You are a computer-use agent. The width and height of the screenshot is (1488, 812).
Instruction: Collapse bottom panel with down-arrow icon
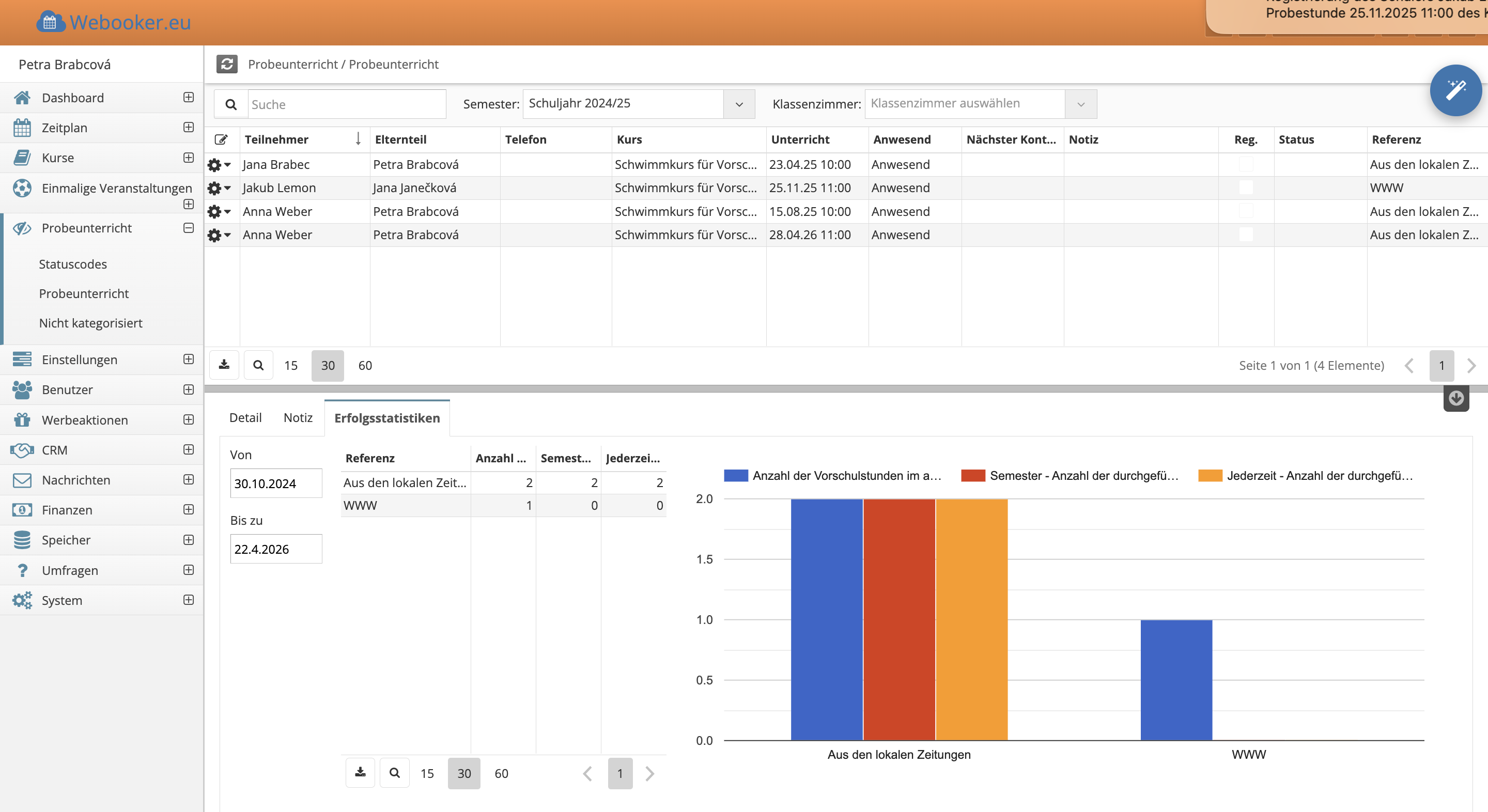point(1455,398)
